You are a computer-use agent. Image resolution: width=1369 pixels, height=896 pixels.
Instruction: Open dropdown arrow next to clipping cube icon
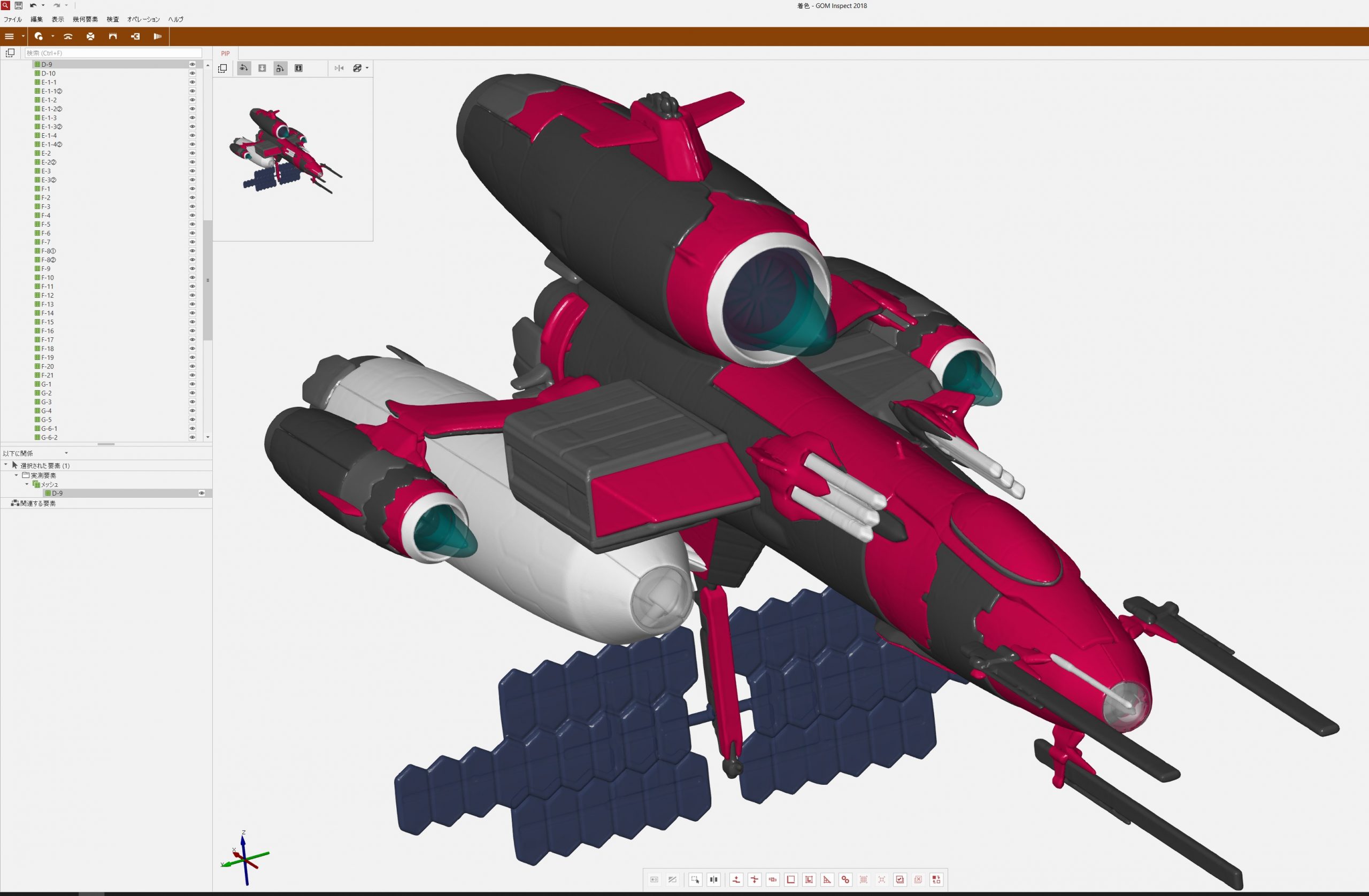pos(367,68)
